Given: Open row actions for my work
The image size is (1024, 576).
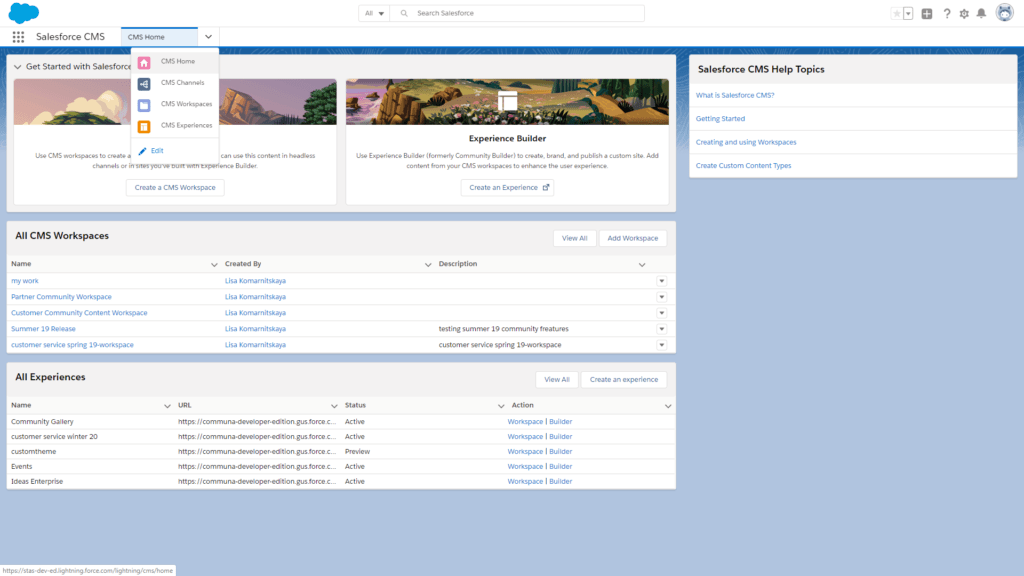Looking at the screenshot, I should pyautogui.click(x=662, y=281).
